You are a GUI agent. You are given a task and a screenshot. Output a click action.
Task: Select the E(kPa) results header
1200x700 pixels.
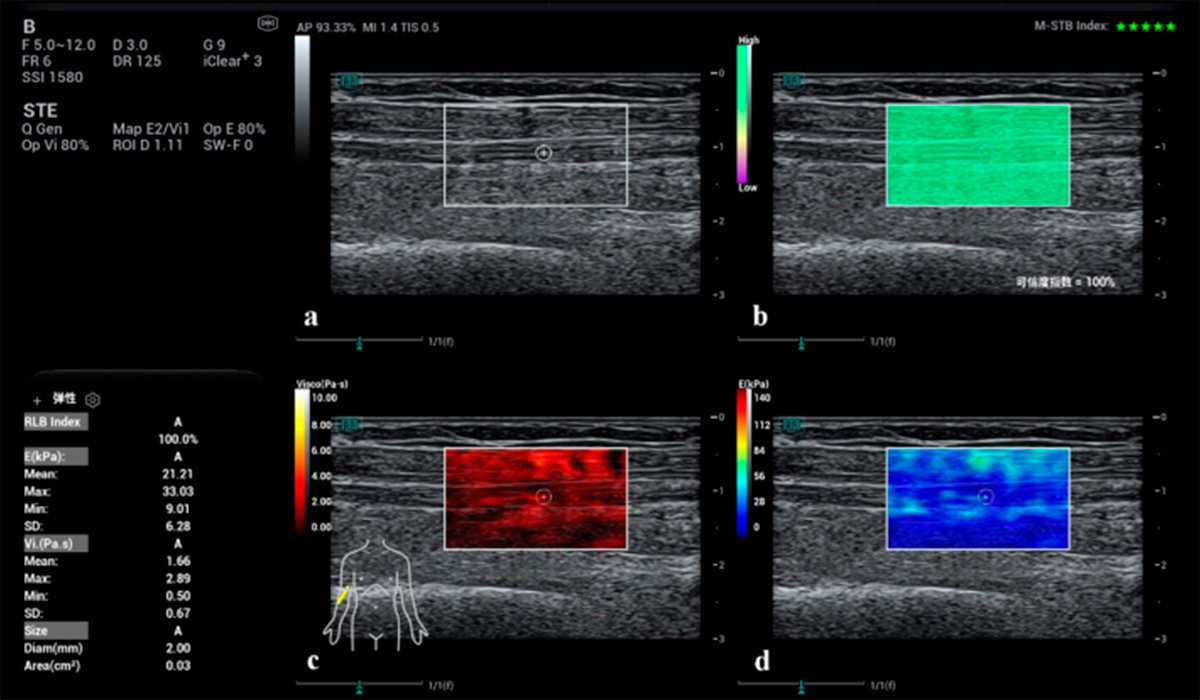[x=47, y=455]
